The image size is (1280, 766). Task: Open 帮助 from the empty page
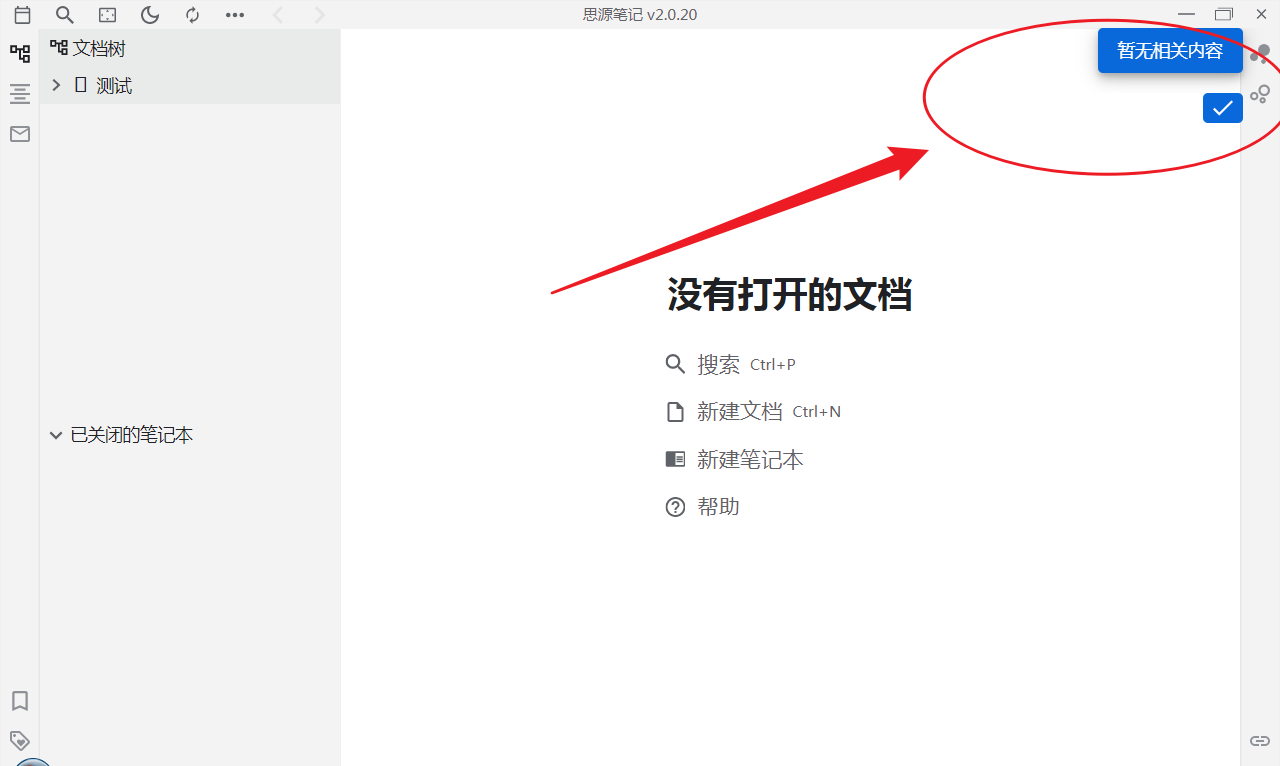pos(719,507)
